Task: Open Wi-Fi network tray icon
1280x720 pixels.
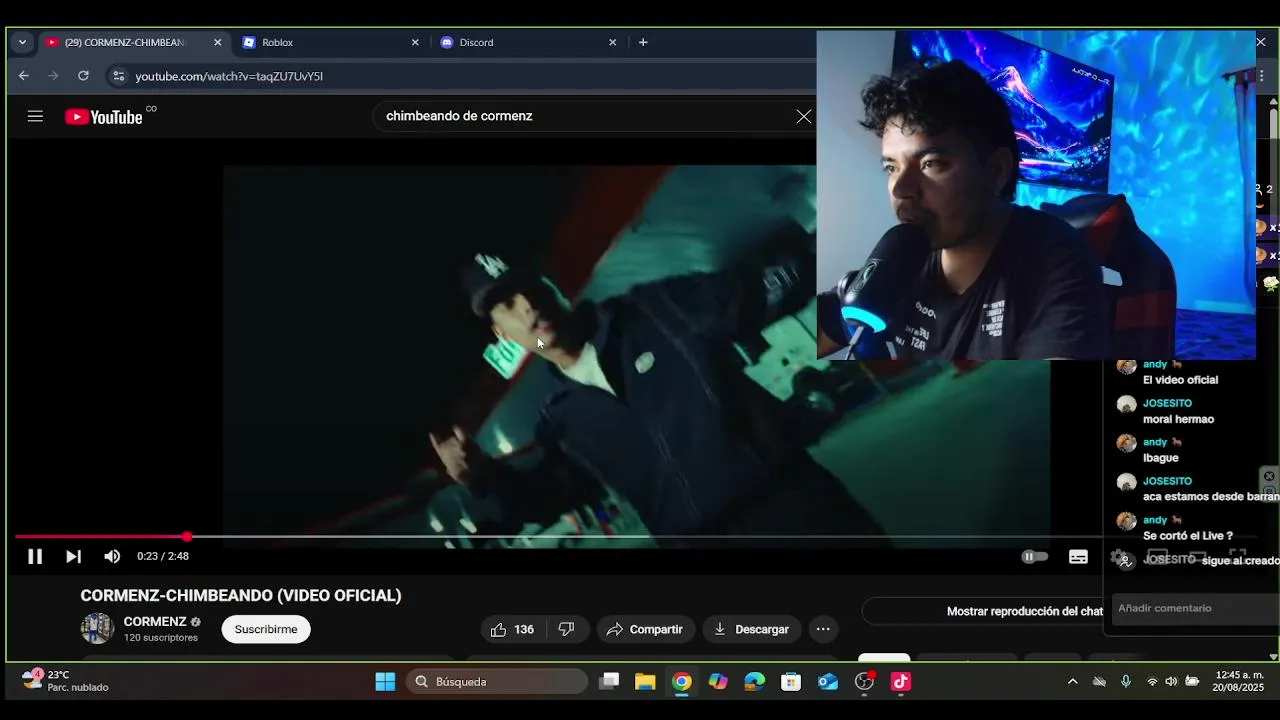Action: [1152, 682]
